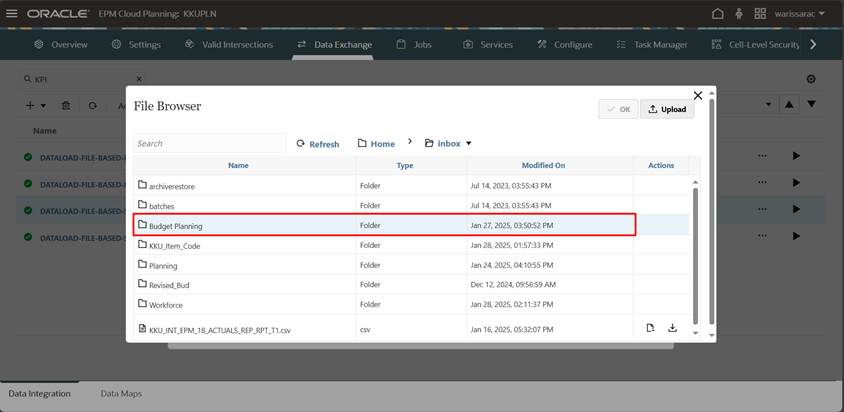
Task: Click the file list vertical scrollbar
Action: pyautogui.click(x=695, y=256)
